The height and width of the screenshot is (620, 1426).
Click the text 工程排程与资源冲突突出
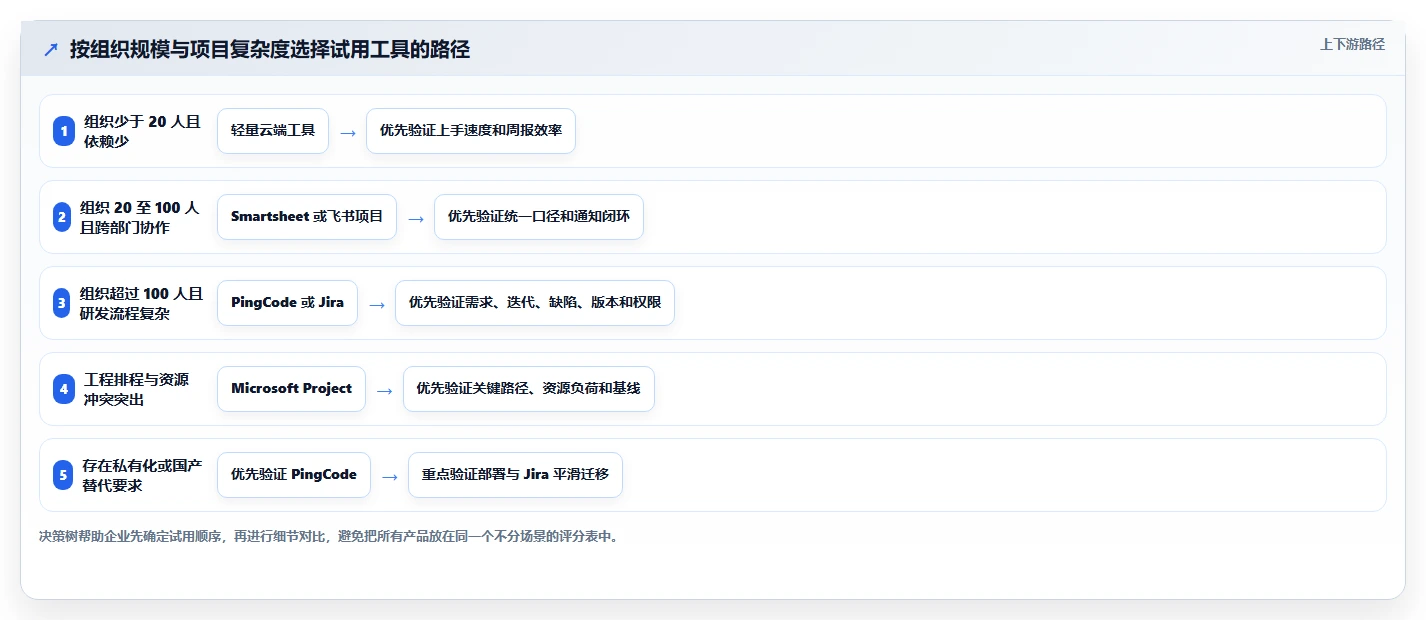pos(137,389)
